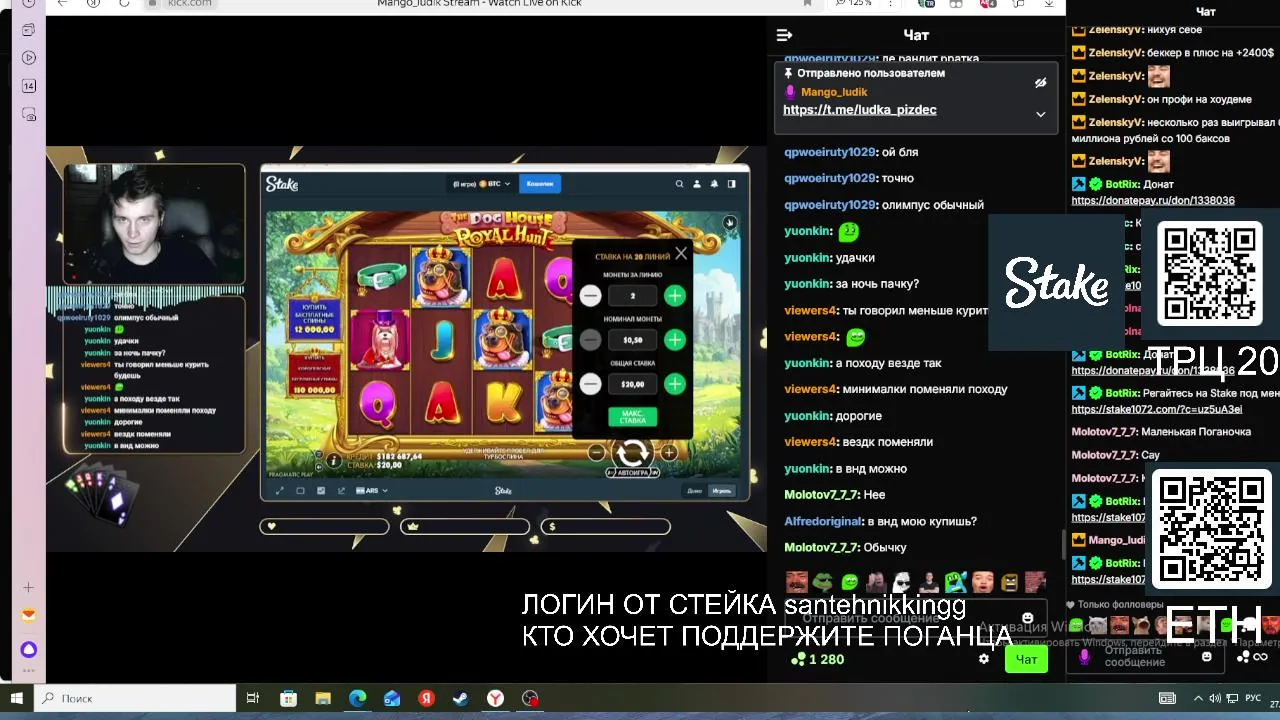Show hidden tray icons chevron
This screenshot has width=1280, height=720.
click(1198, 698)
